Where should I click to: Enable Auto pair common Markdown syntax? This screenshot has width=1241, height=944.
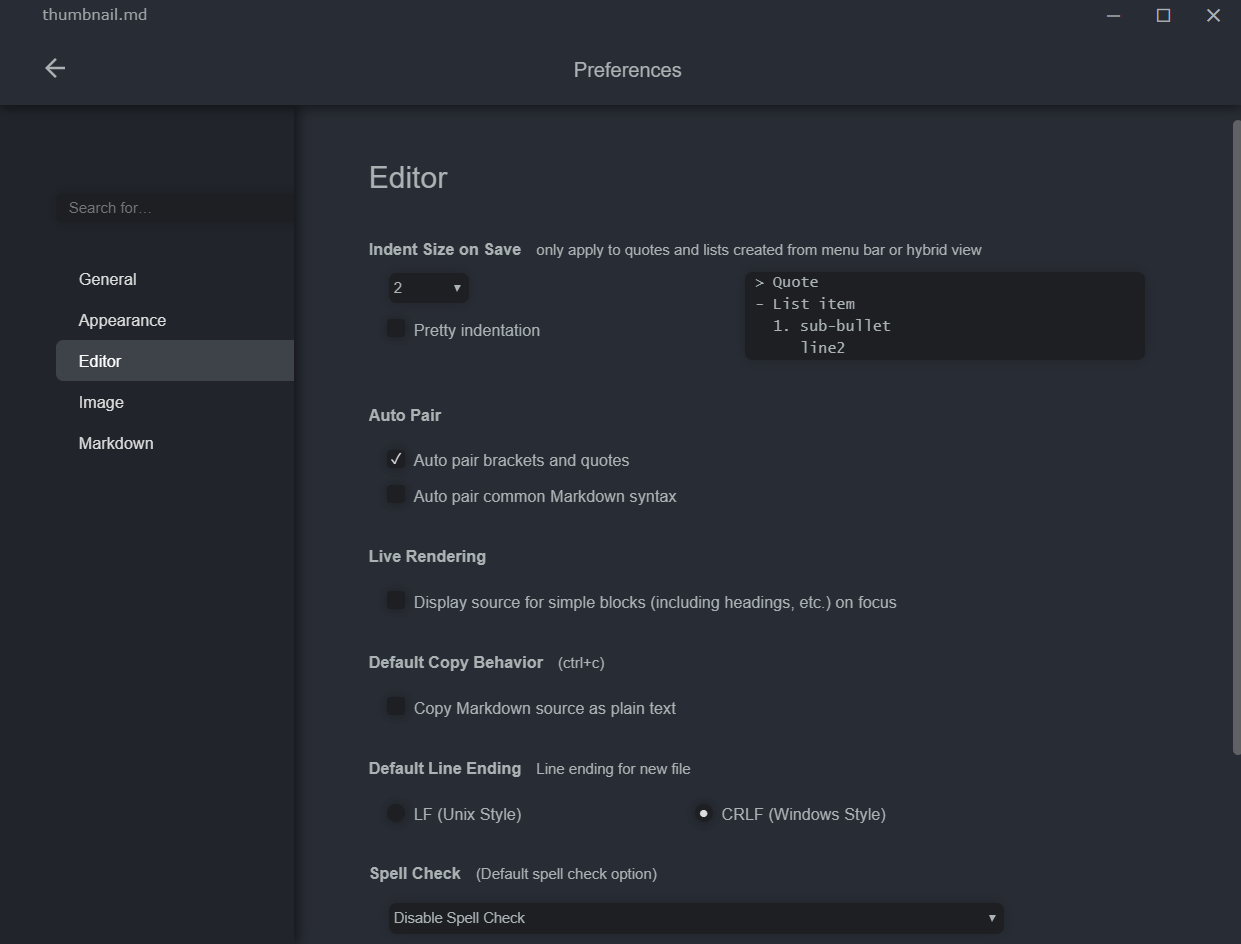pyautogui.click(x=396, y=494)
